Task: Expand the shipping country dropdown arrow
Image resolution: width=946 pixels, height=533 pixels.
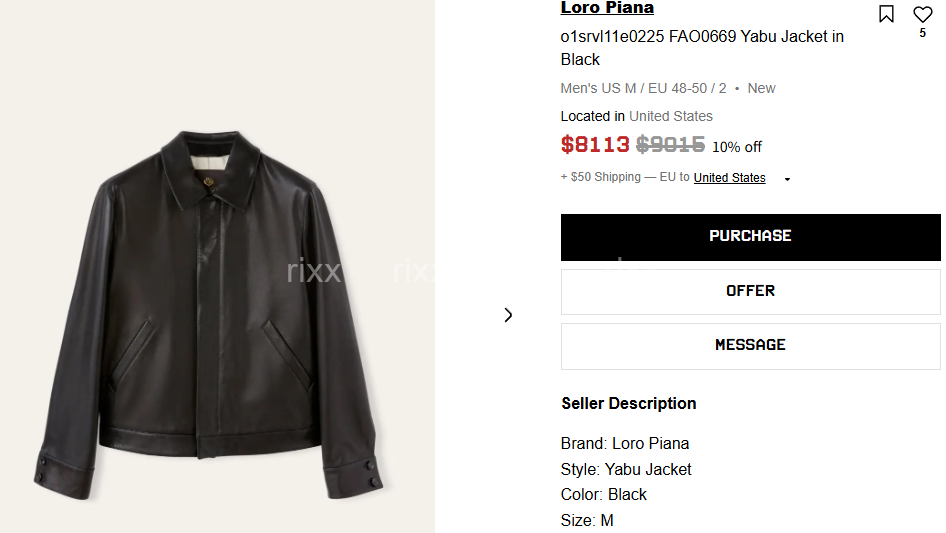Action: pos(787,179)
